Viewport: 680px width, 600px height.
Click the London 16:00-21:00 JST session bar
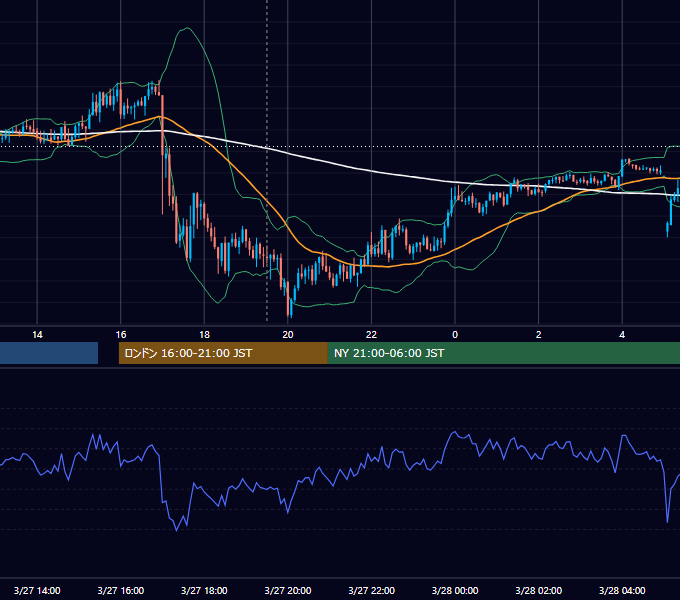pos(223,353)
